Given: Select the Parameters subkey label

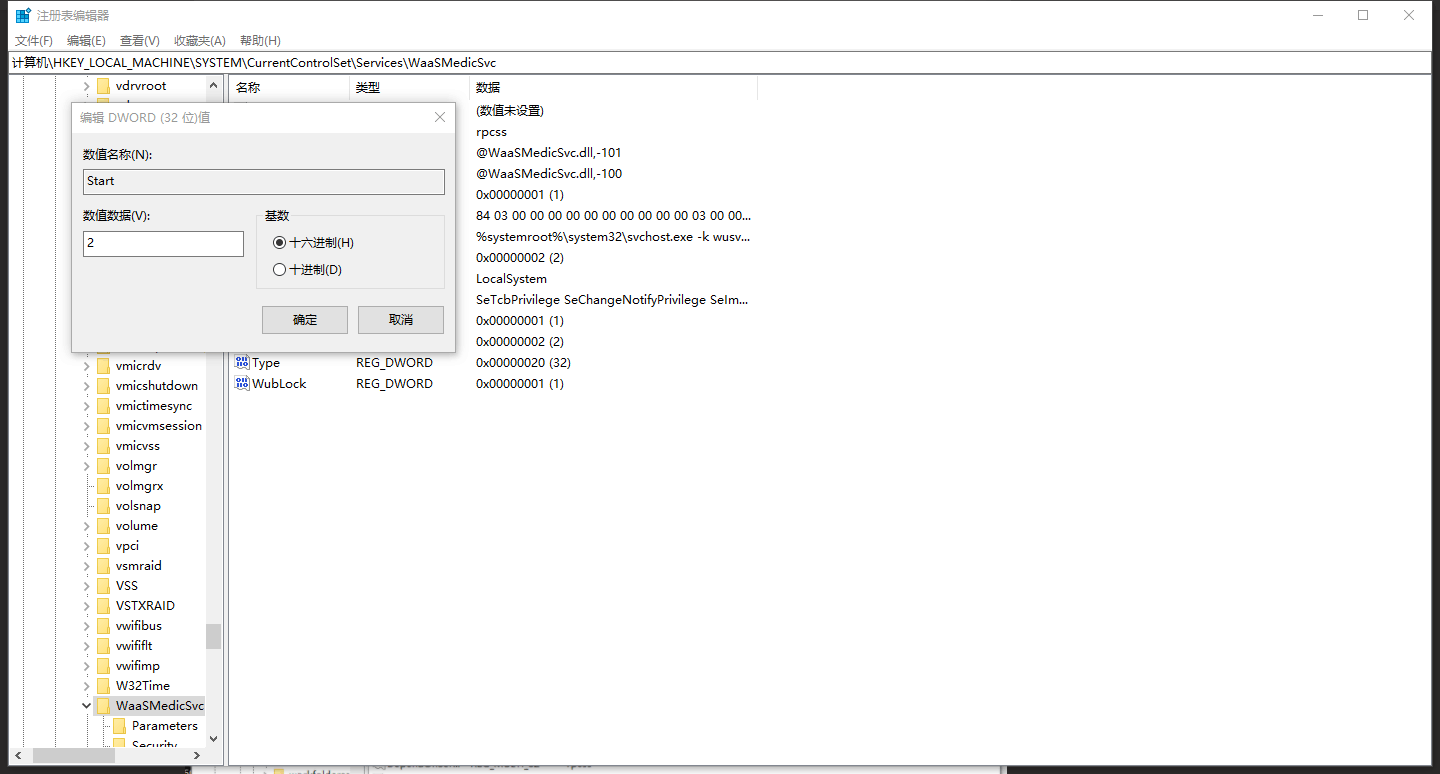Looking at the screenshot, I should coord(165,726).
